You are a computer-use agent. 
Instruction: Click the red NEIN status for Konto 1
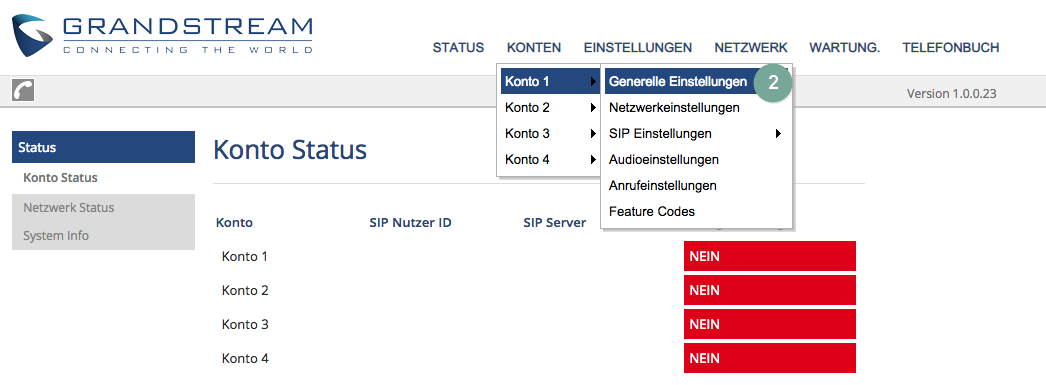770,256
